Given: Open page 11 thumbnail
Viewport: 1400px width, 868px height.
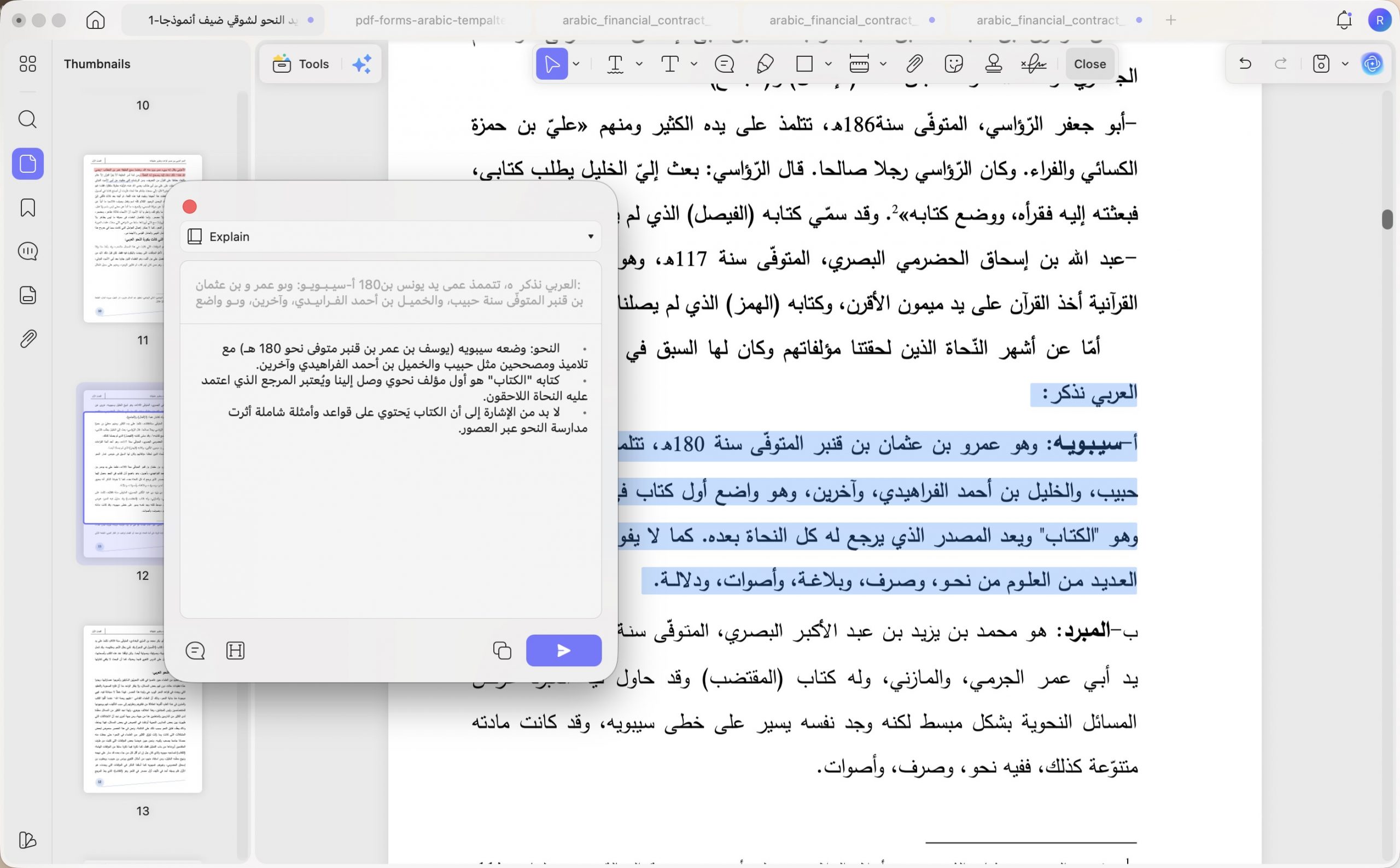Looking at the screenshot, I should click(142, 238).
